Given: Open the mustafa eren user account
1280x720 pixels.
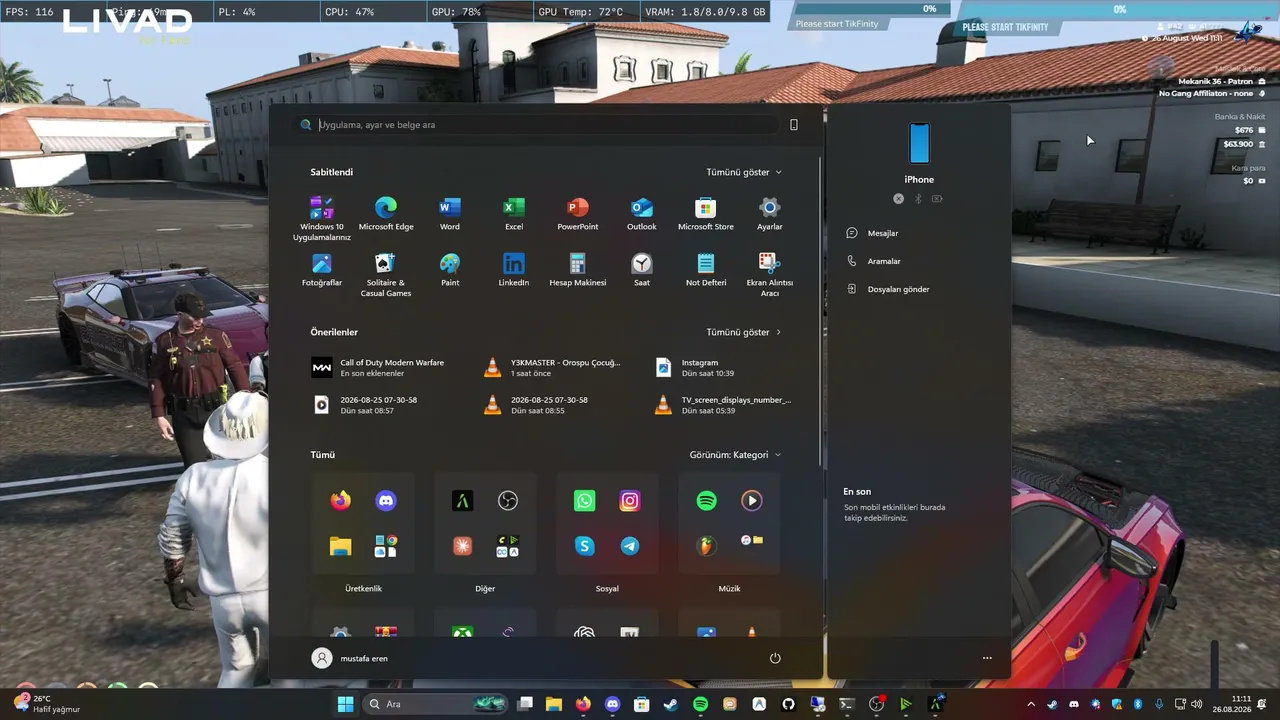Looking at the screenshot, I should click(350, 658).
